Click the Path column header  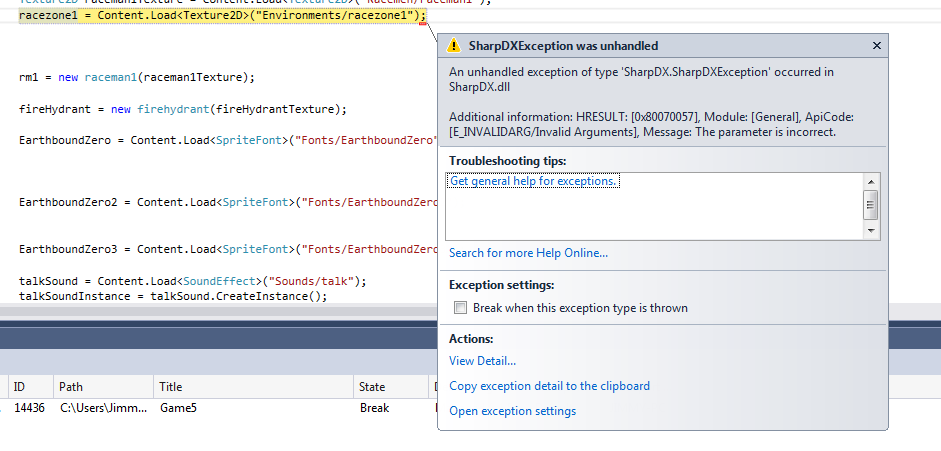[x=103, y=387]
